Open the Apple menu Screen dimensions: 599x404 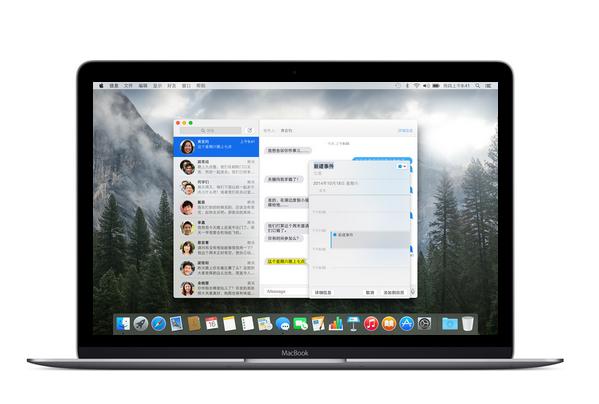coord(101,86)
